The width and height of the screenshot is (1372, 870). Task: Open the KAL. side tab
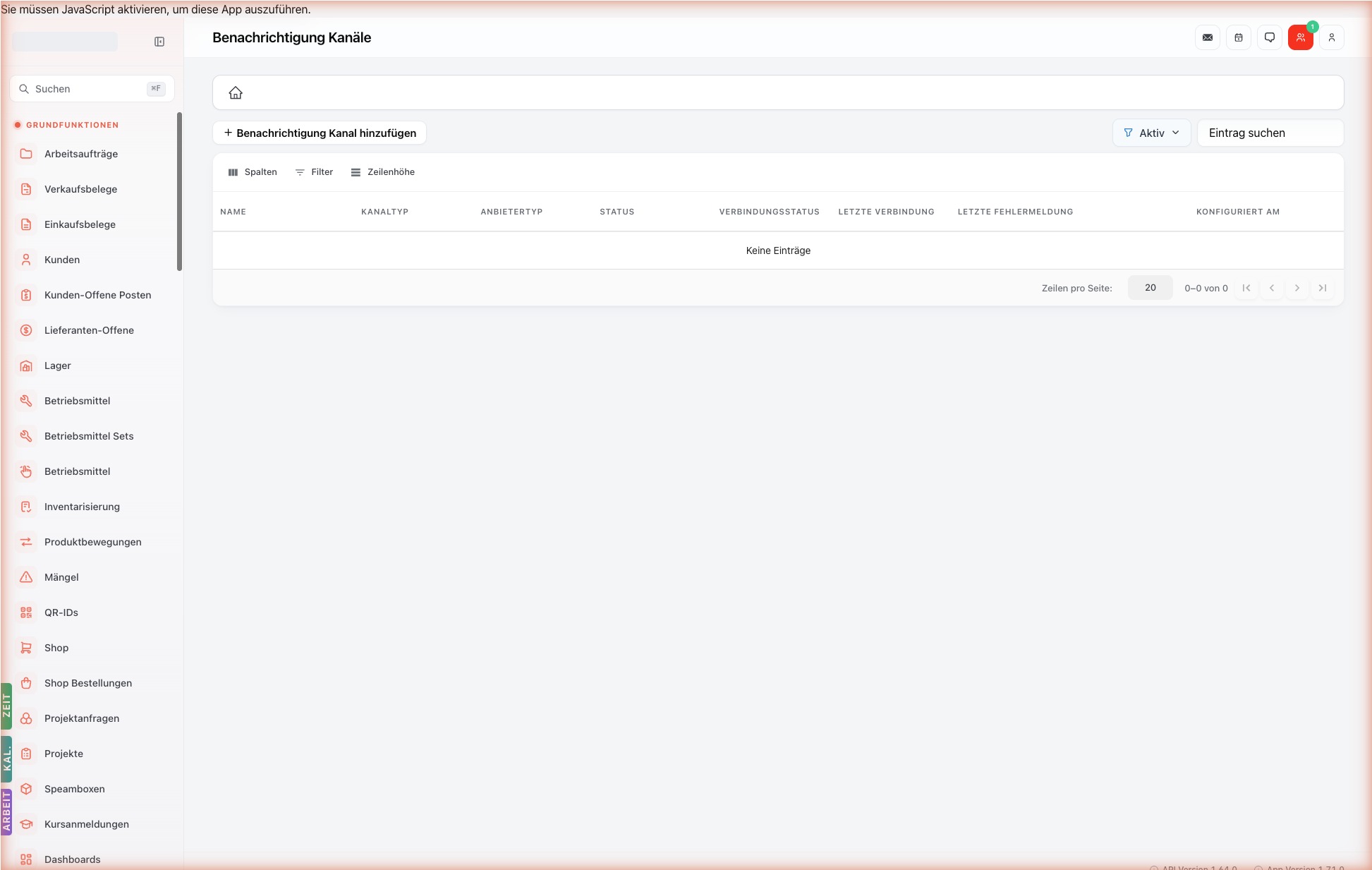click(x=6, y=759)
